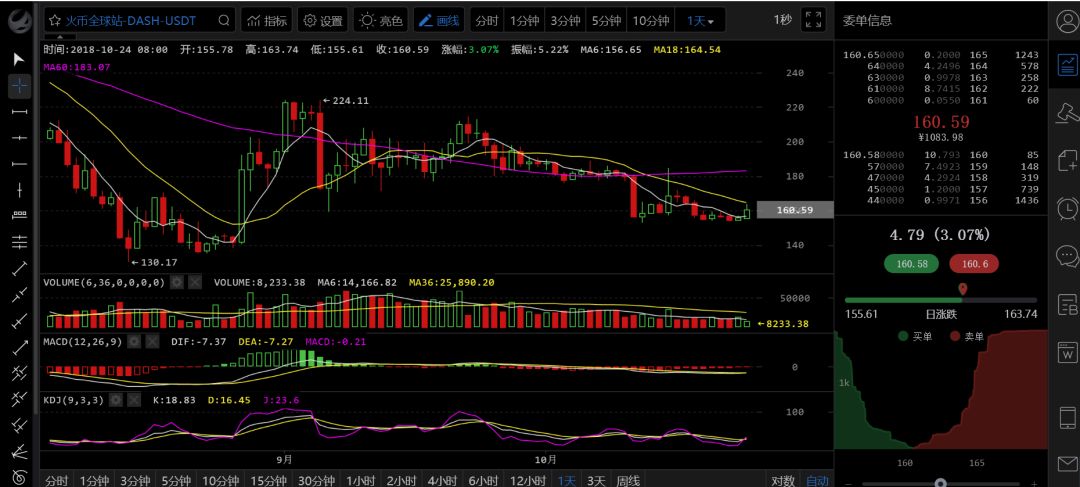Open the alarm clock price alerts

click(x=1068, y=207)
